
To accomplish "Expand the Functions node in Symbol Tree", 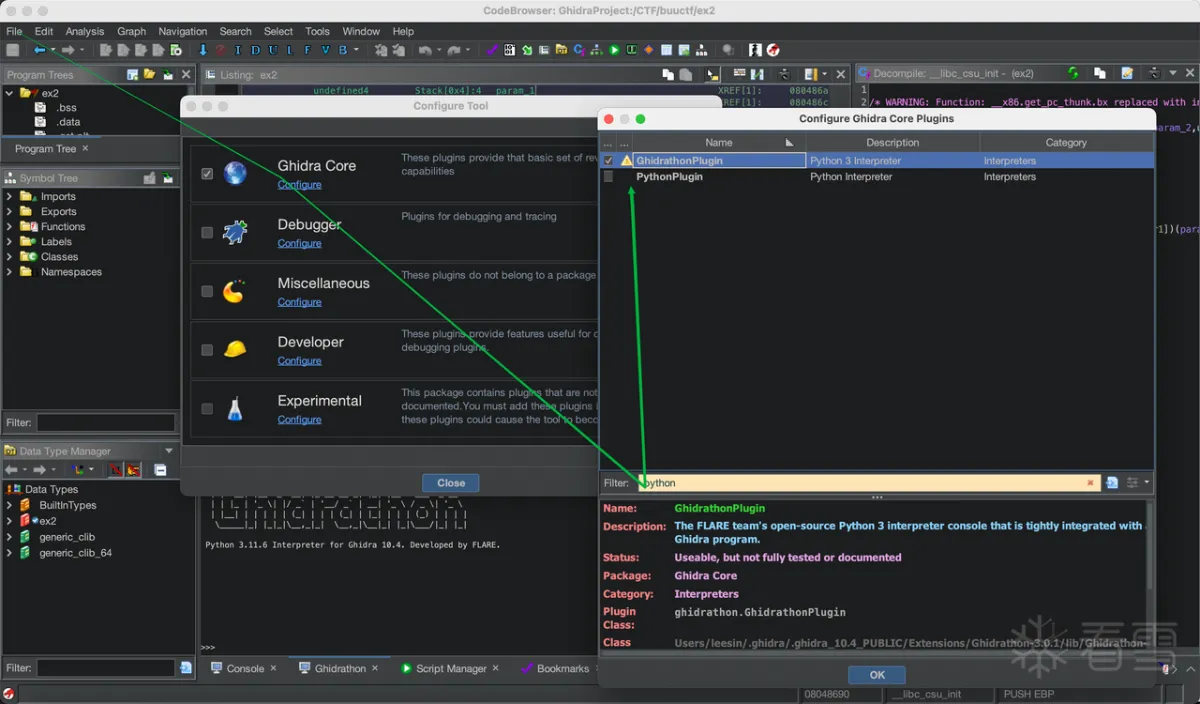I will click(10, 227).
